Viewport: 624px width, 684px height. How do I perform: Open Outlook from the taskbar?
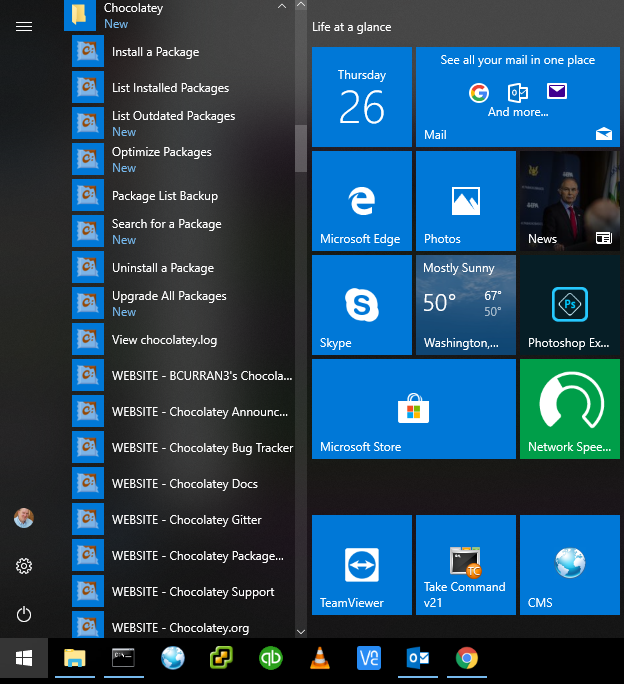[x=418, y=658]
